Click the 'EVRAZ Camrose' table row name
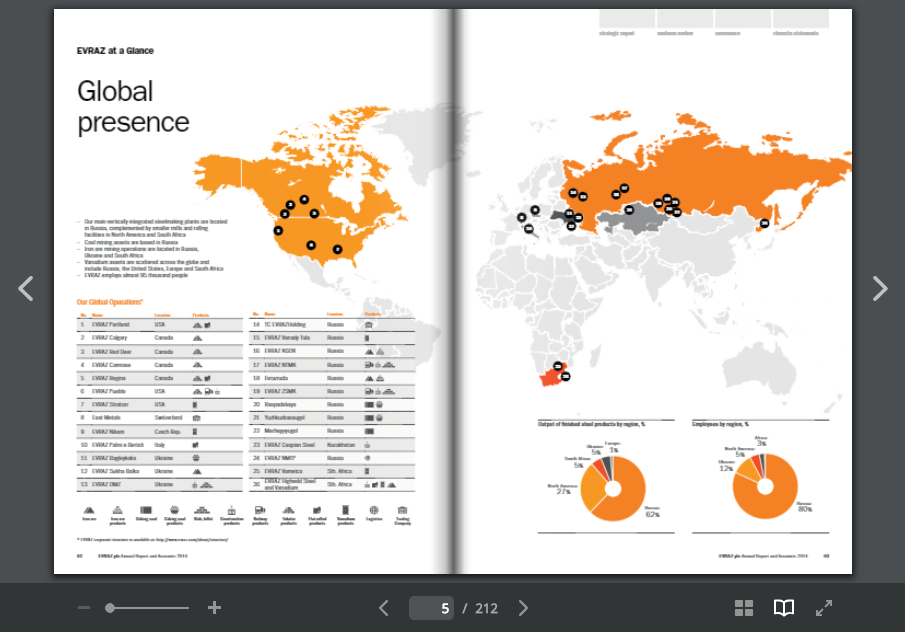Screen dimensions: 905x632 (111, 365)
